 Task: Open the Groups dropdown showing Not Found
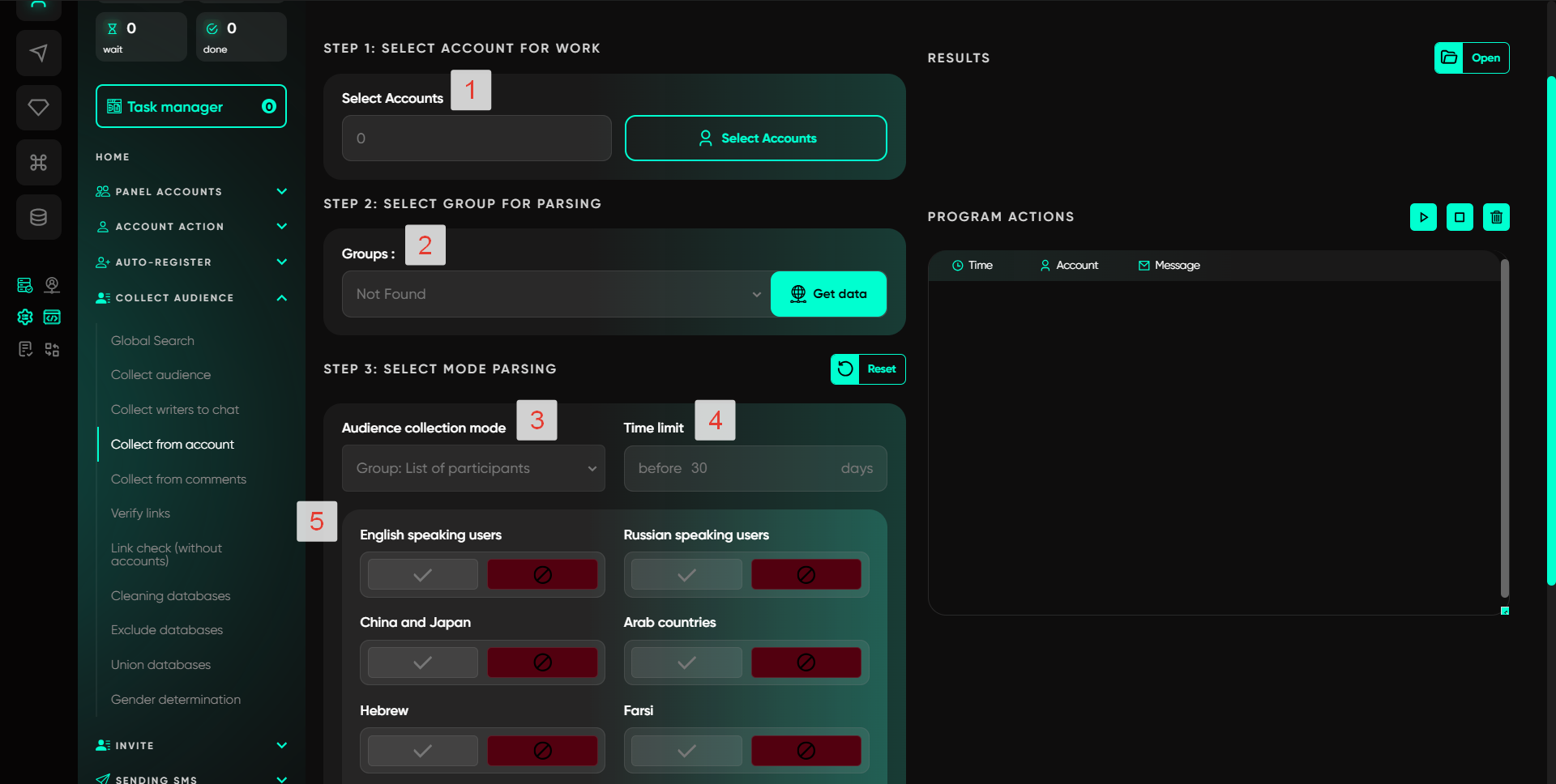556,294
